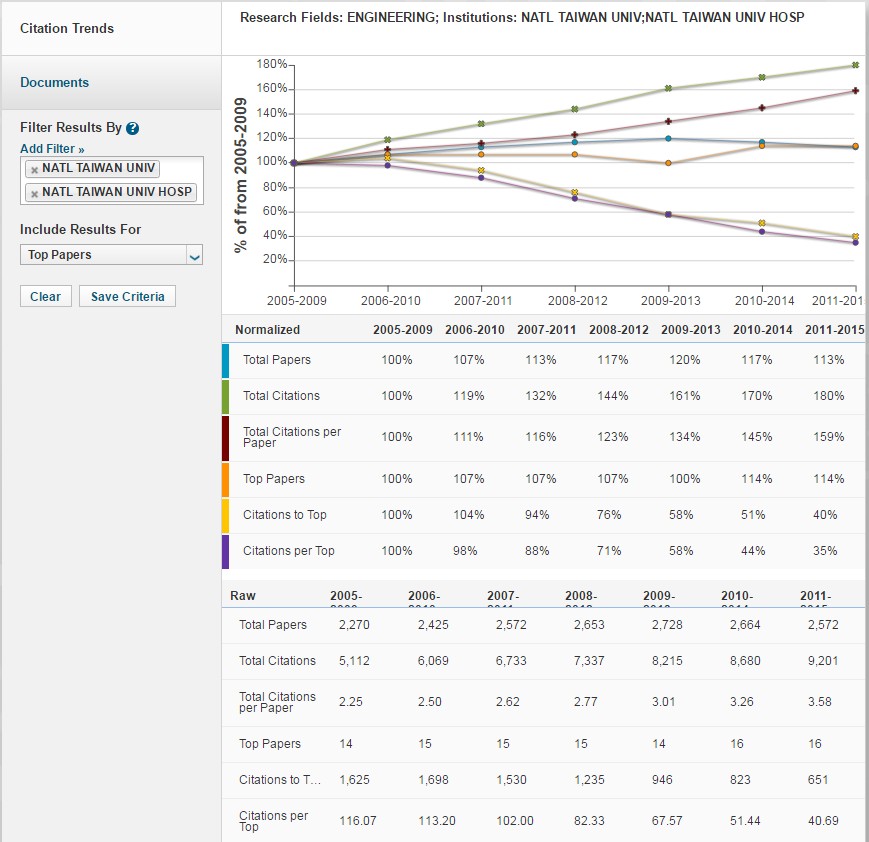Click the 2006-2010 green chart data point

pos(387,140)
